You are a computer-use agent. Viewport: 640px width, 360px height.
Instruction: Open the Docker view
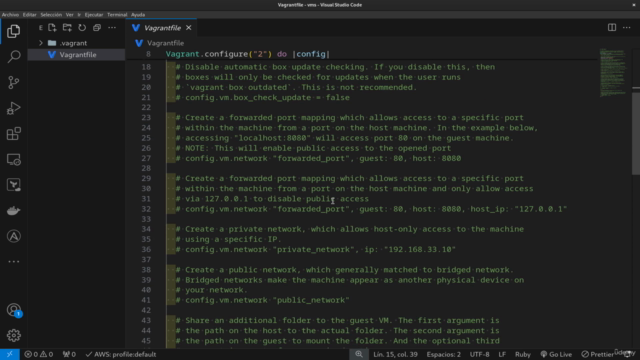tap(13, 211)
